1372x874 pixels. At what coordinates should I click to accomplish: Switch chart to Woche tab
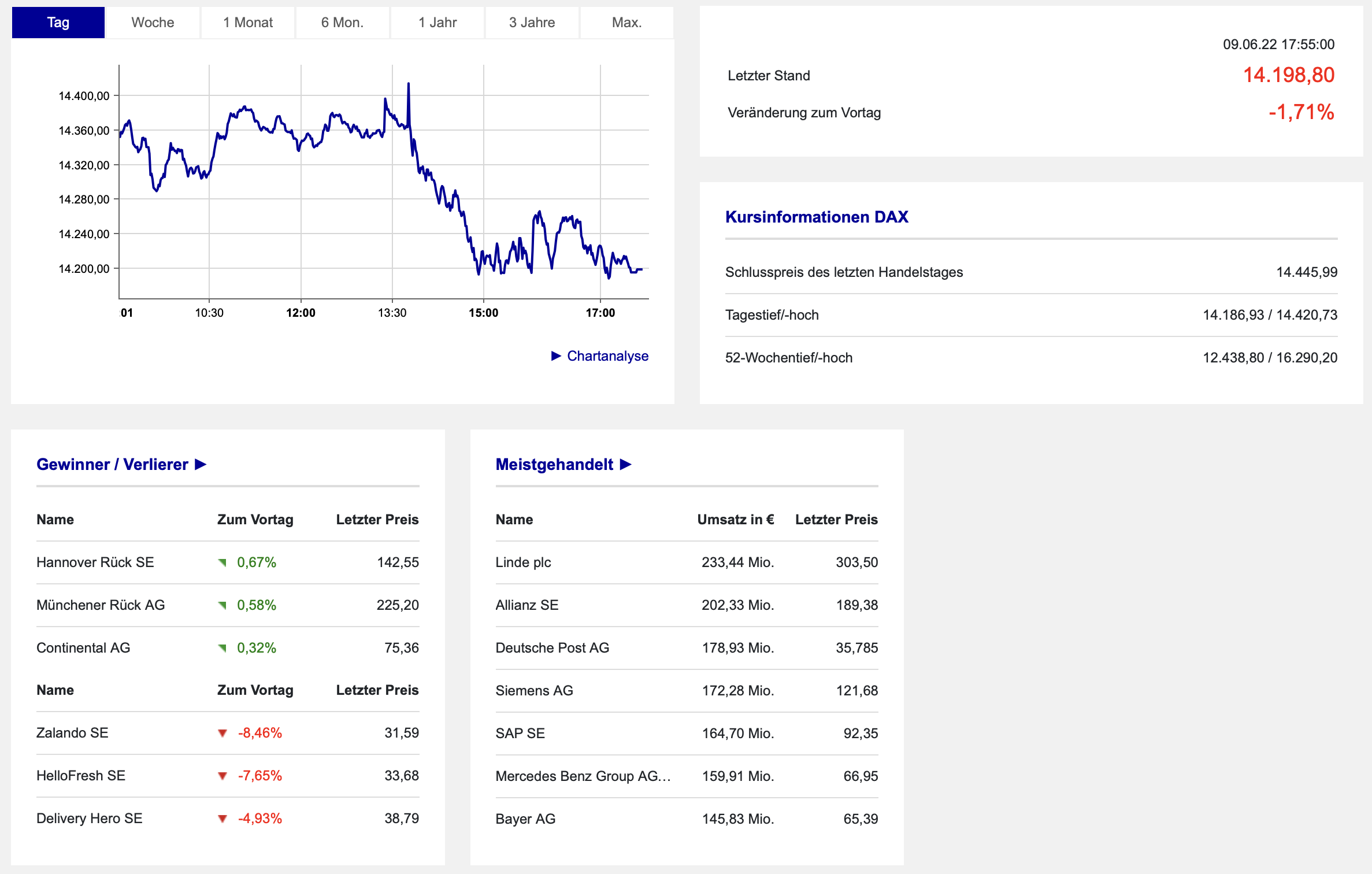point(153,23)
